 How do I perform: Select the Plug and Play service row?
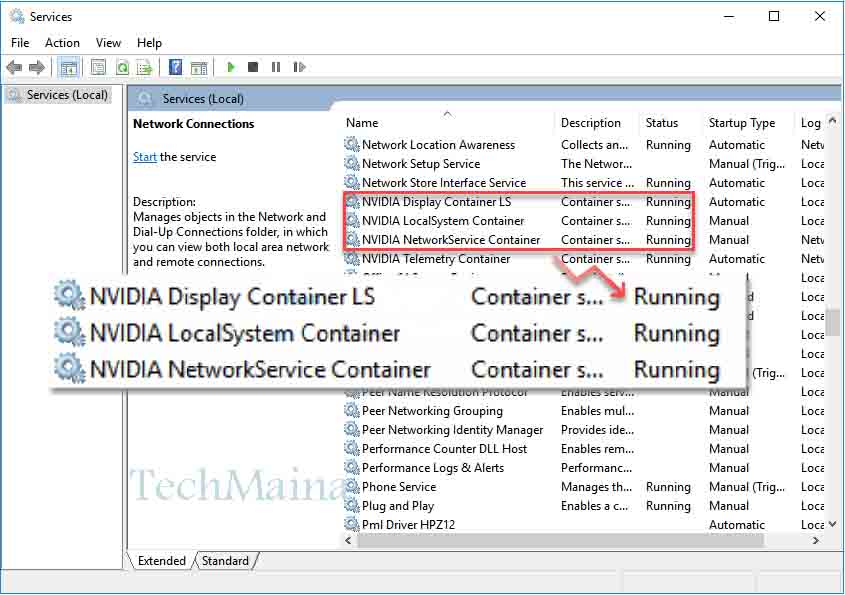[398, 506]
